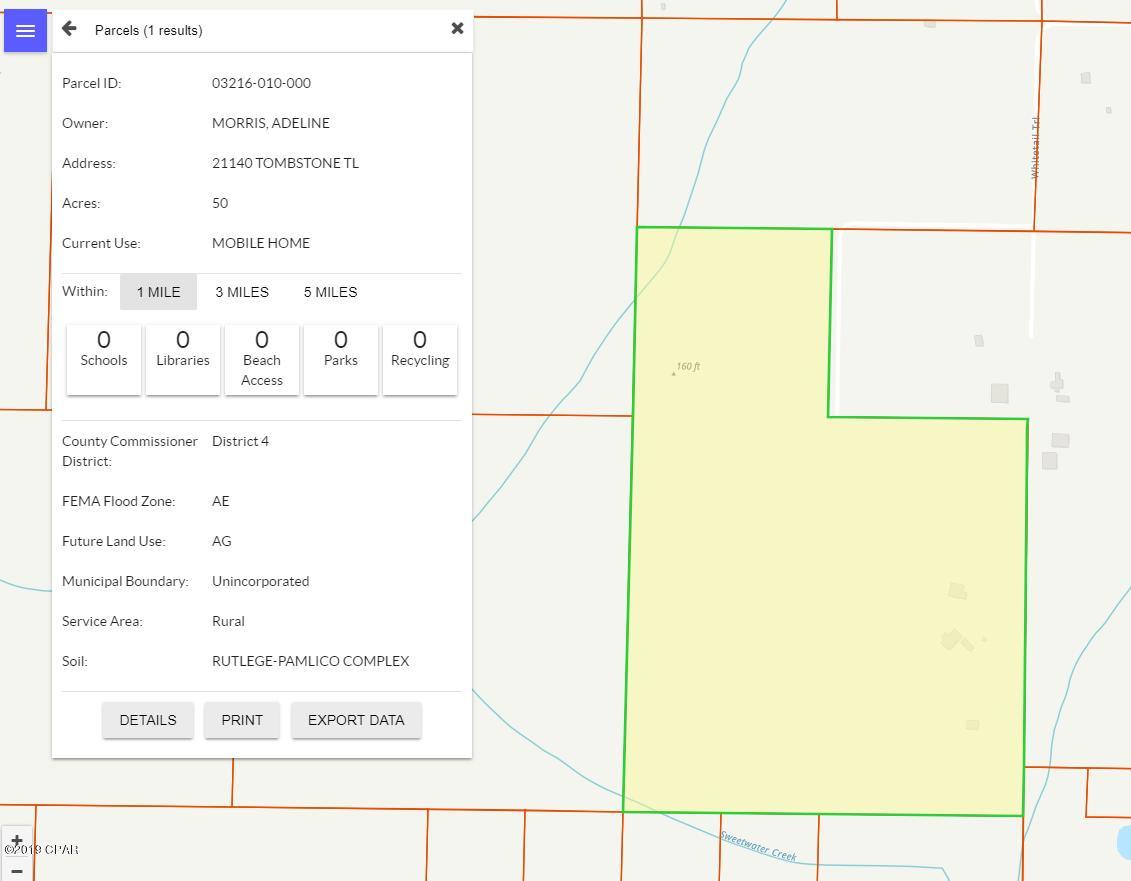Enable the 1 MILE radius filter
This screenshot has height=881, width=1131.
pos(157,291)
